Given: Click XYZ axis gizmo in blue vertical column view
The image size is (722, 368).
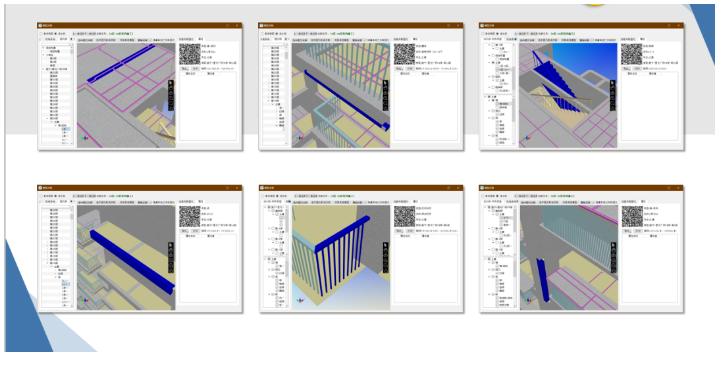Looking at the screenshot, I should pyautogui.click(x=527, y=300).
